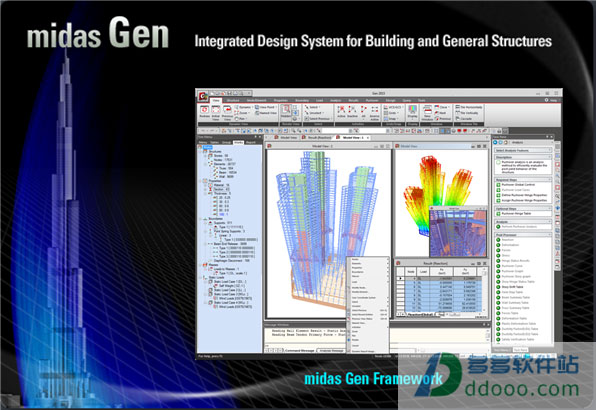Viewport: 596px width, 410px height.
Task: Open Help at the ribbon's right end
Action: pos(551,100)
